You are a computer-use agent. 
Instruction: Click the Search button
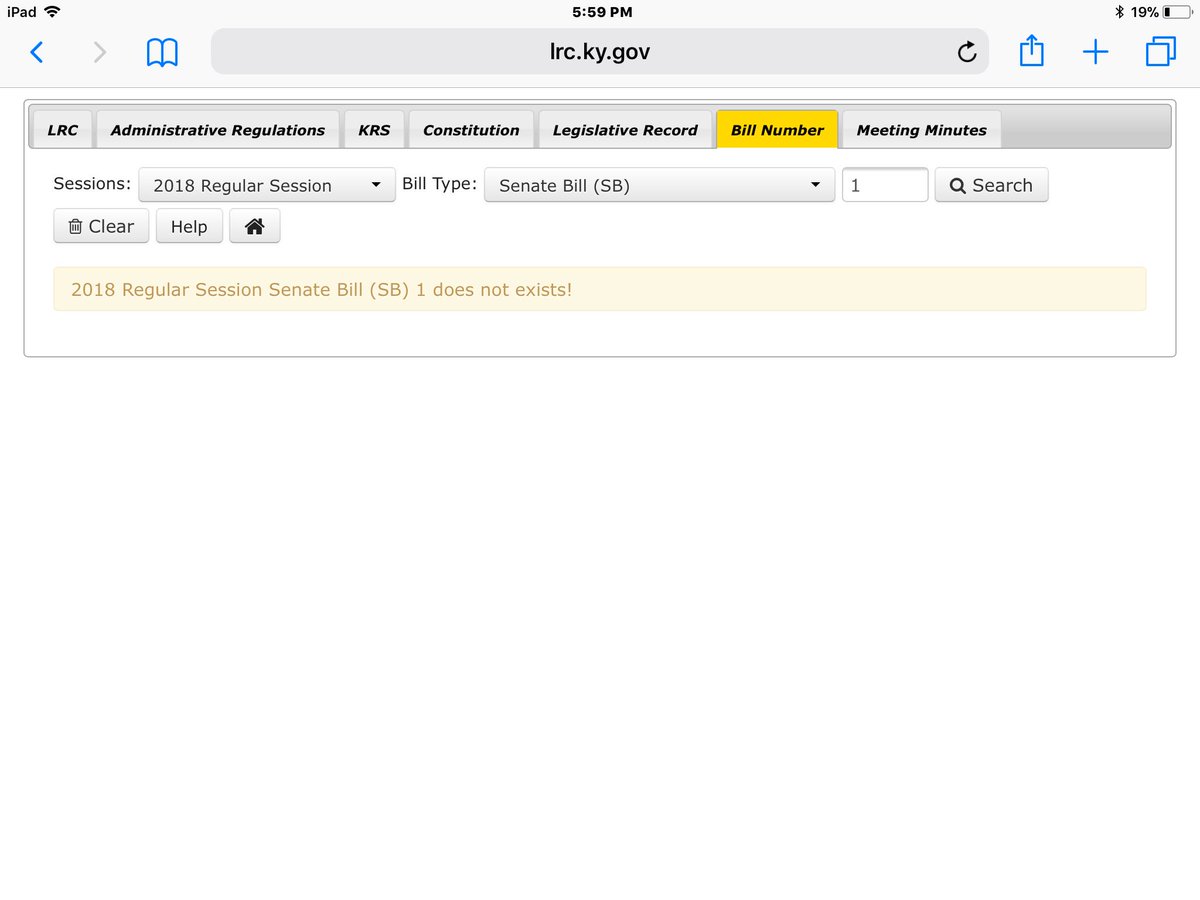point(991,185)
